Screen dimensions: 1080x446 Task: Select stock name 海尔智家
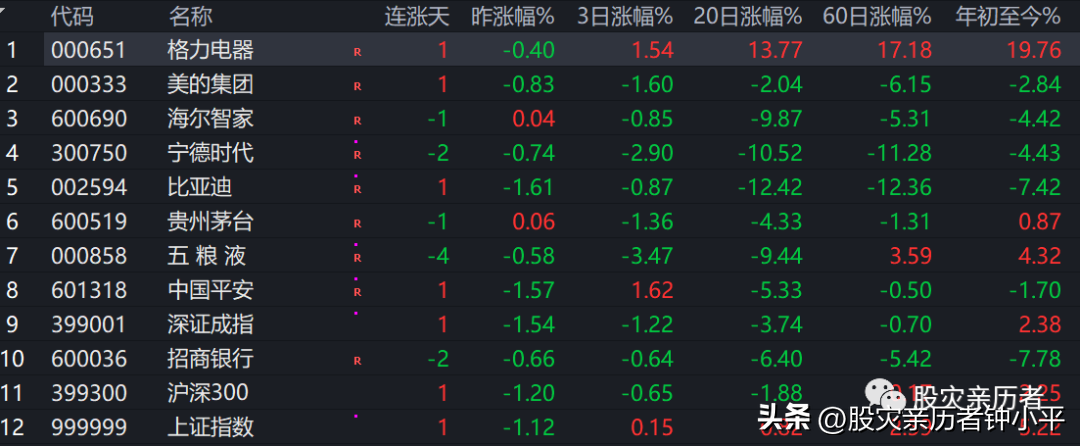(211, 119)
